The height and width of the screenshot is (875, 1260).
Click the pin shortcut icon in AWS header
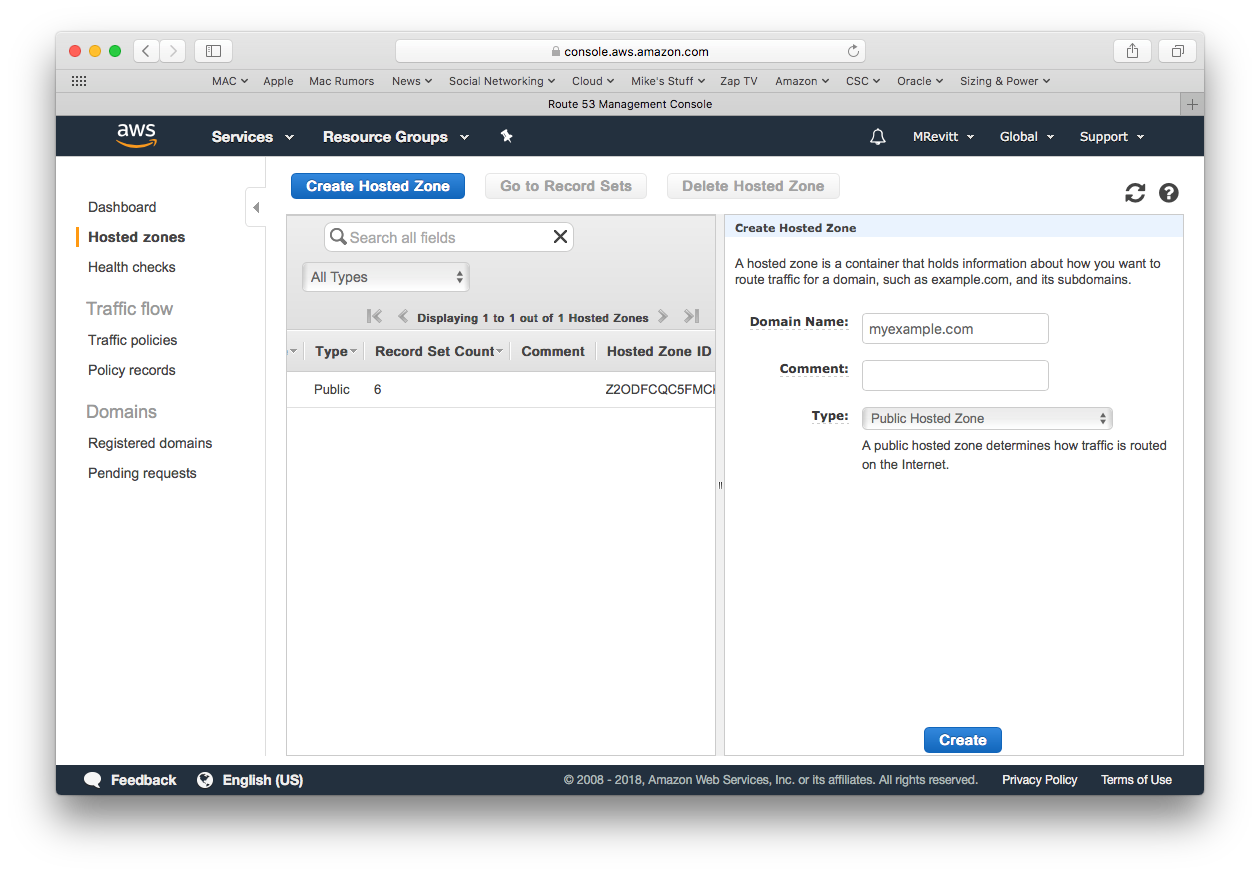pyautogui.click(x=506, y=136)
